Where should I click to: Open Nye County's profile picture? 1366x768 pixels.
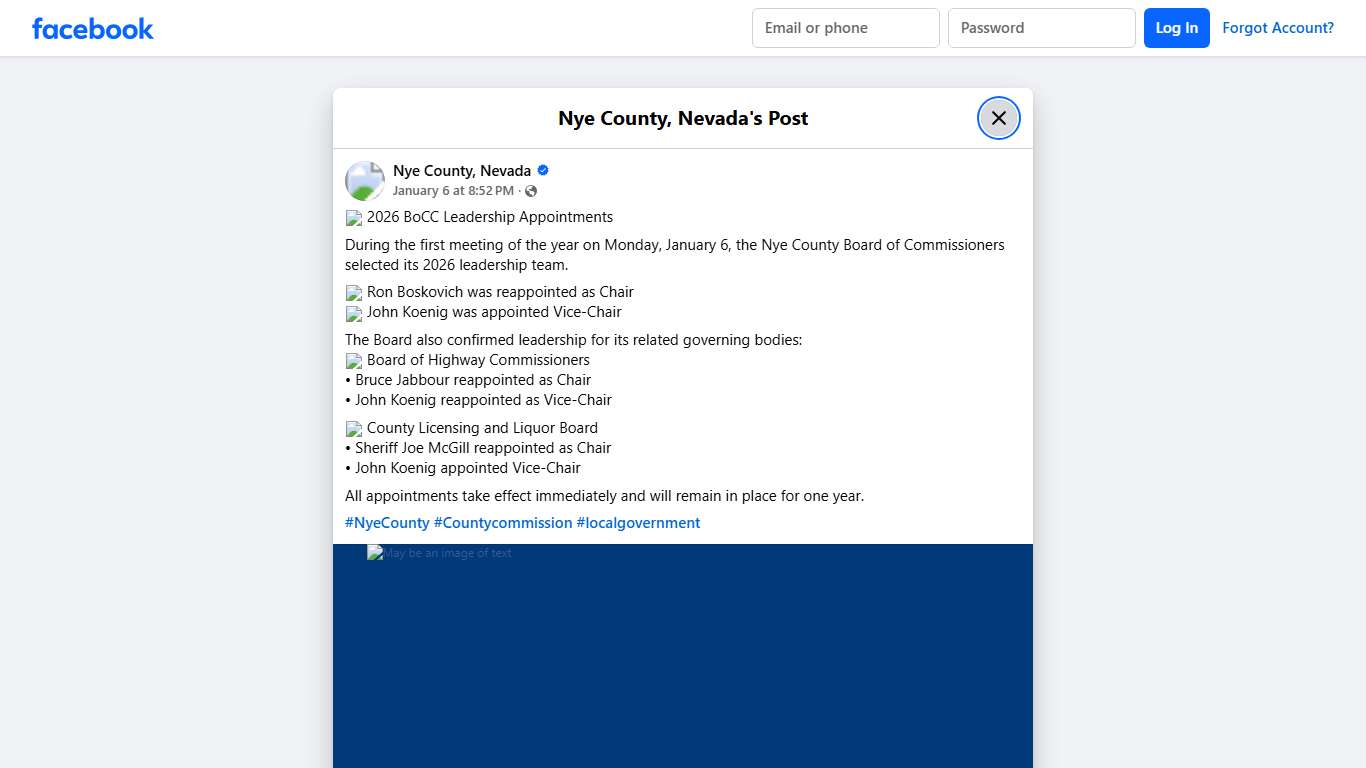click(x=364, y=180)
